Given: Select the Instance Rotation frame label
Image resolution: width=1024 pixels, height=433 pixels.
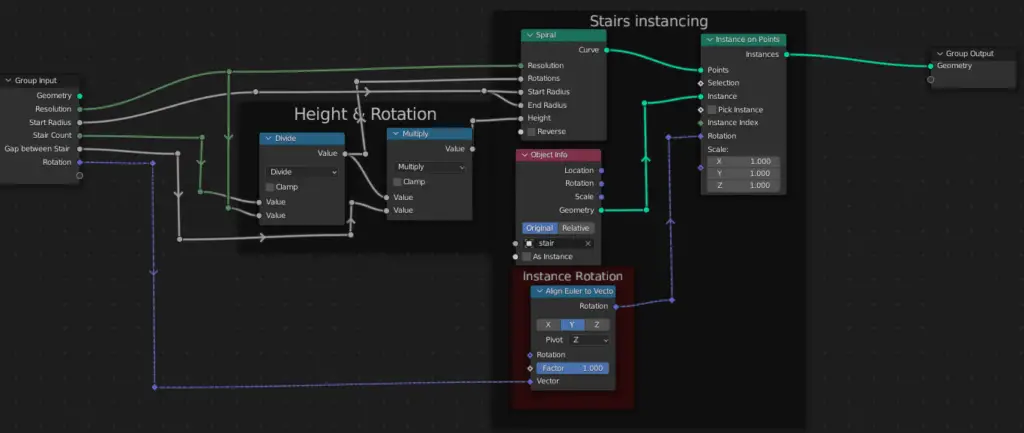Looking at the screenshot, I should 573,276.
